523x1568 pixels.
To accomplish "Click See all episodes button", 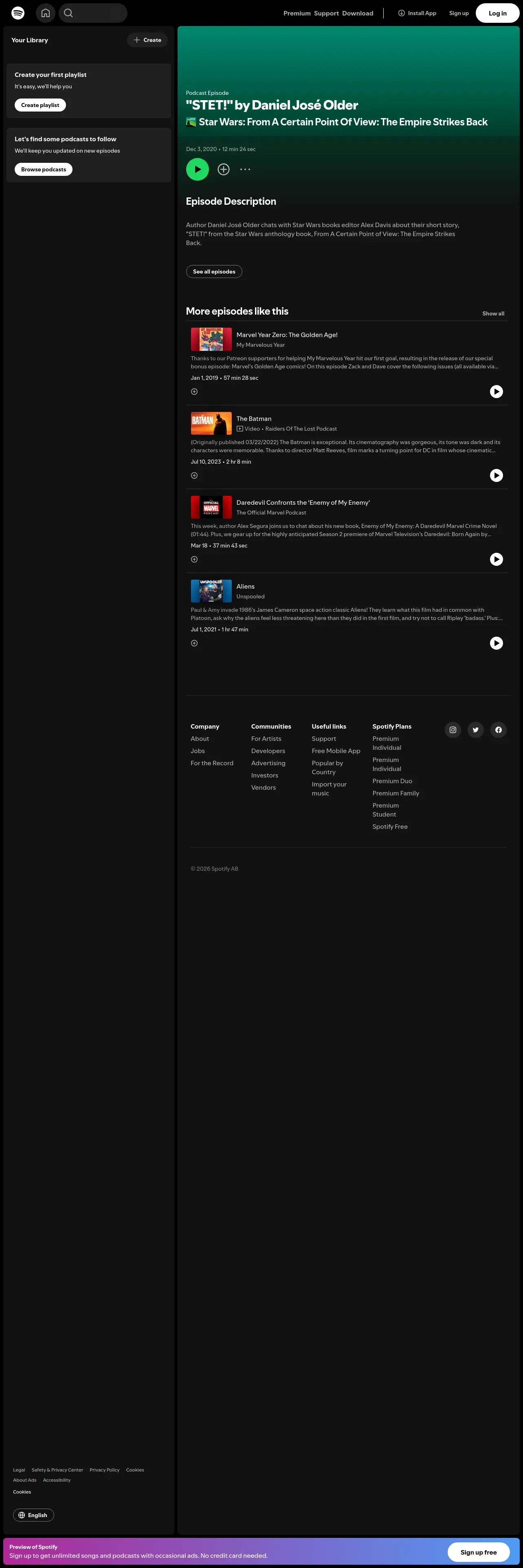I will pos(214,272).
